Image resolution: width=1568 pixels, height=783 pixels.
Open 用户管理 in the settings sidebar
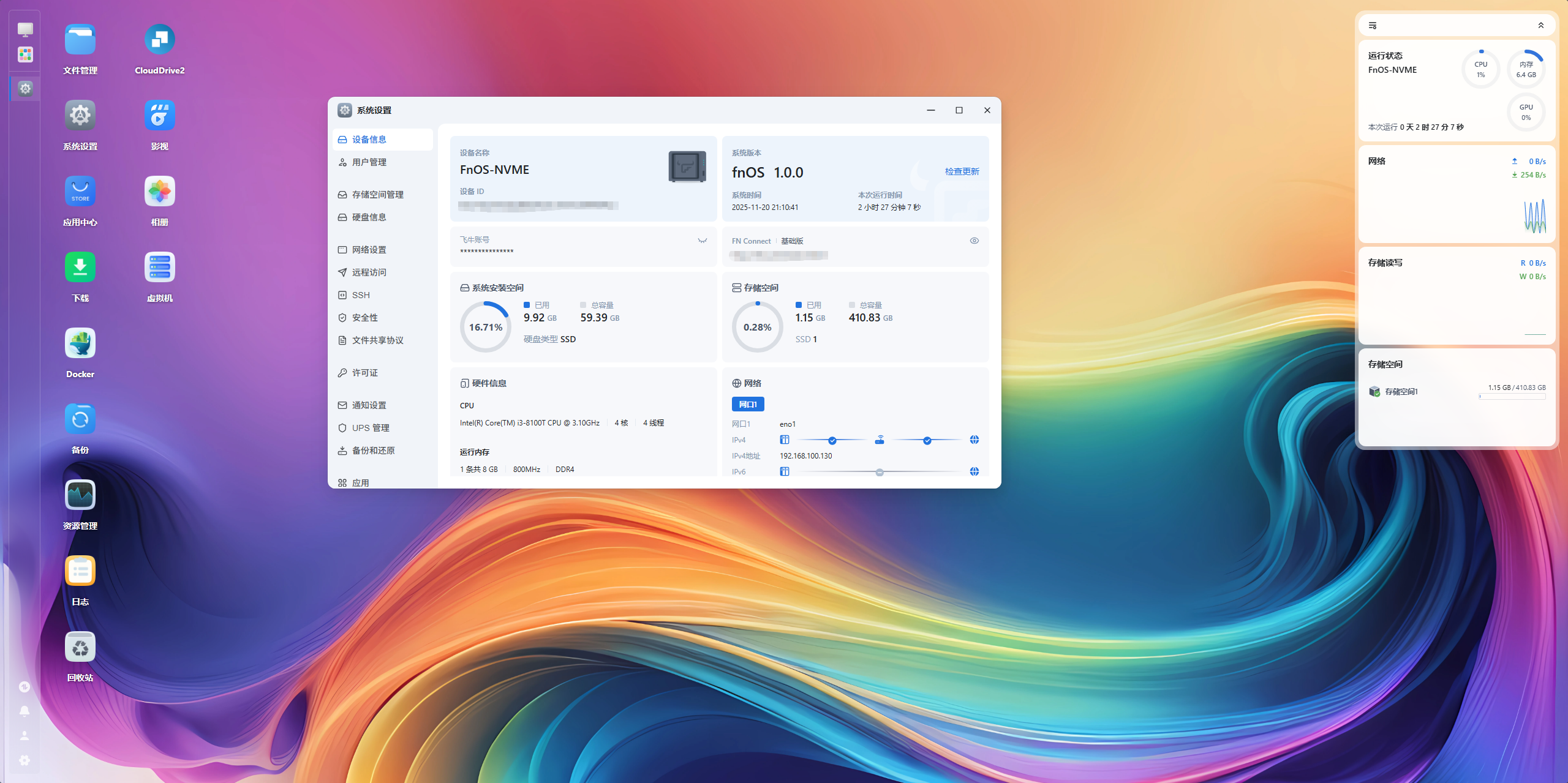click(369, 162)
